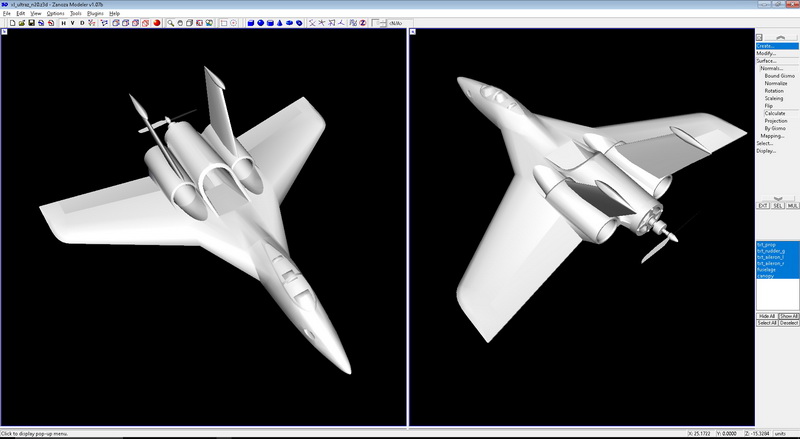This screenshot has width=800, height=439.
Task: Click the Show All button
Action: [x=789, y=316]
